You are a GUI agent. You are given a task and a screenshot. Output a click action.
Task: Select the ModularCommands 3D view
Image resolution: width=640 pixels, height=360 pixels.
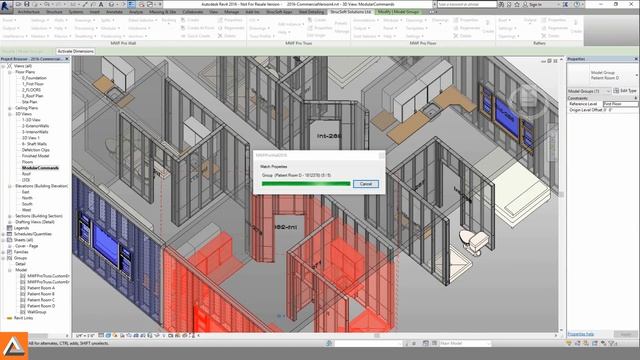40,168
